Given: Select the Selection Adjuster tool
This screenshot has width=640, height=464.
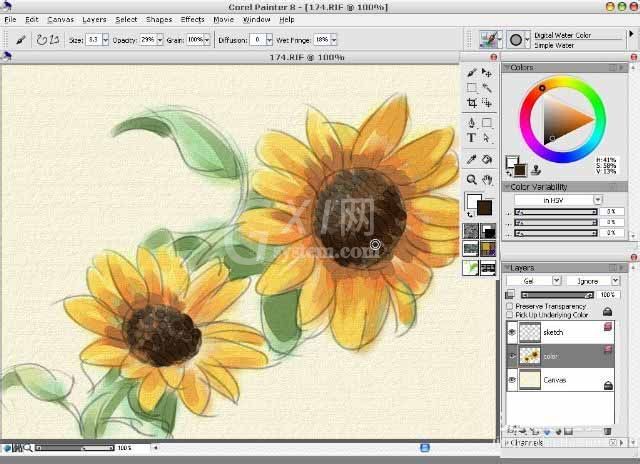Looking at the screenshot, I should coord(487,103).
